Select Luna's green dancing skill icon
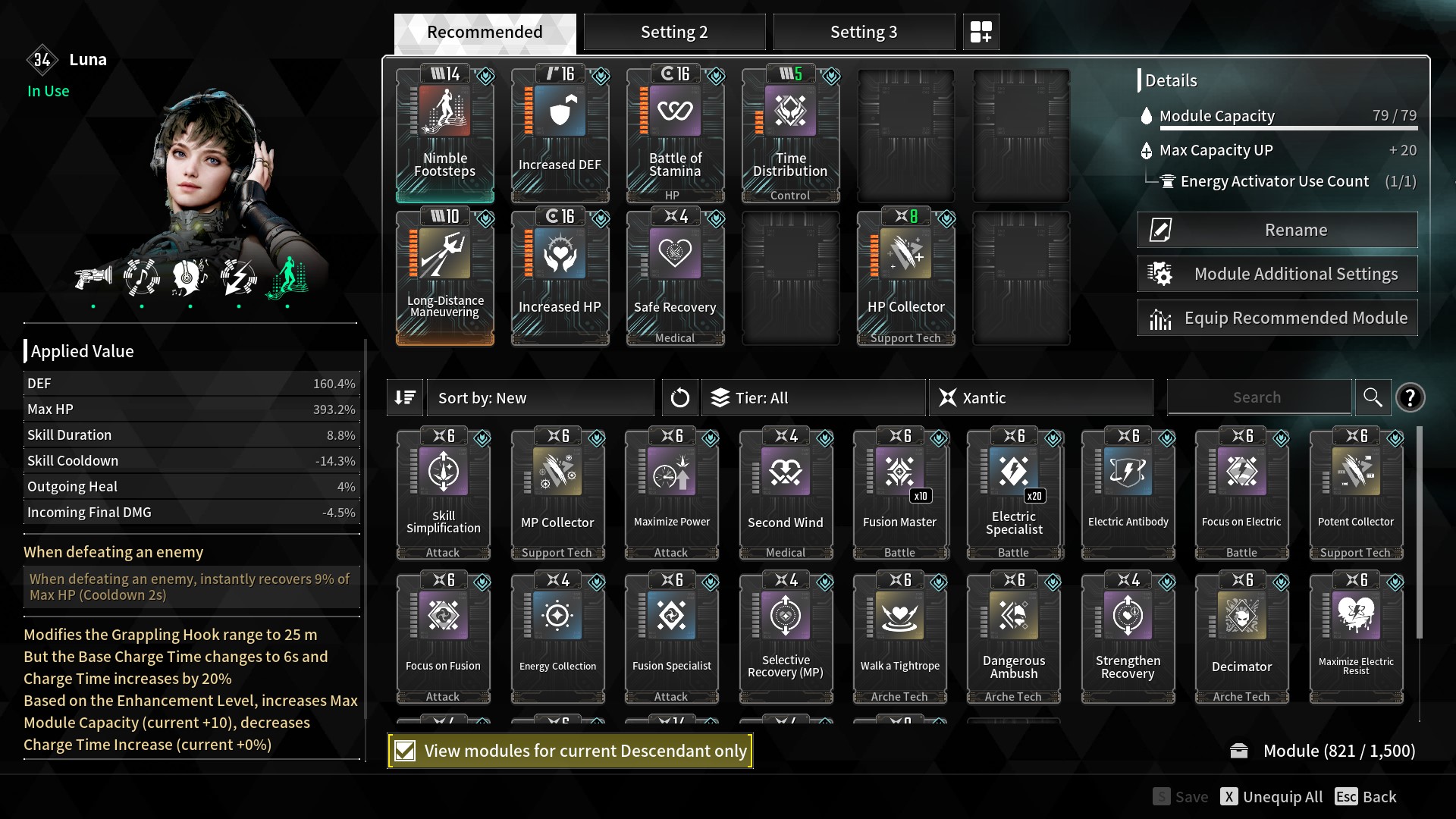This screenshot has width=1456, height=819. 287,277
